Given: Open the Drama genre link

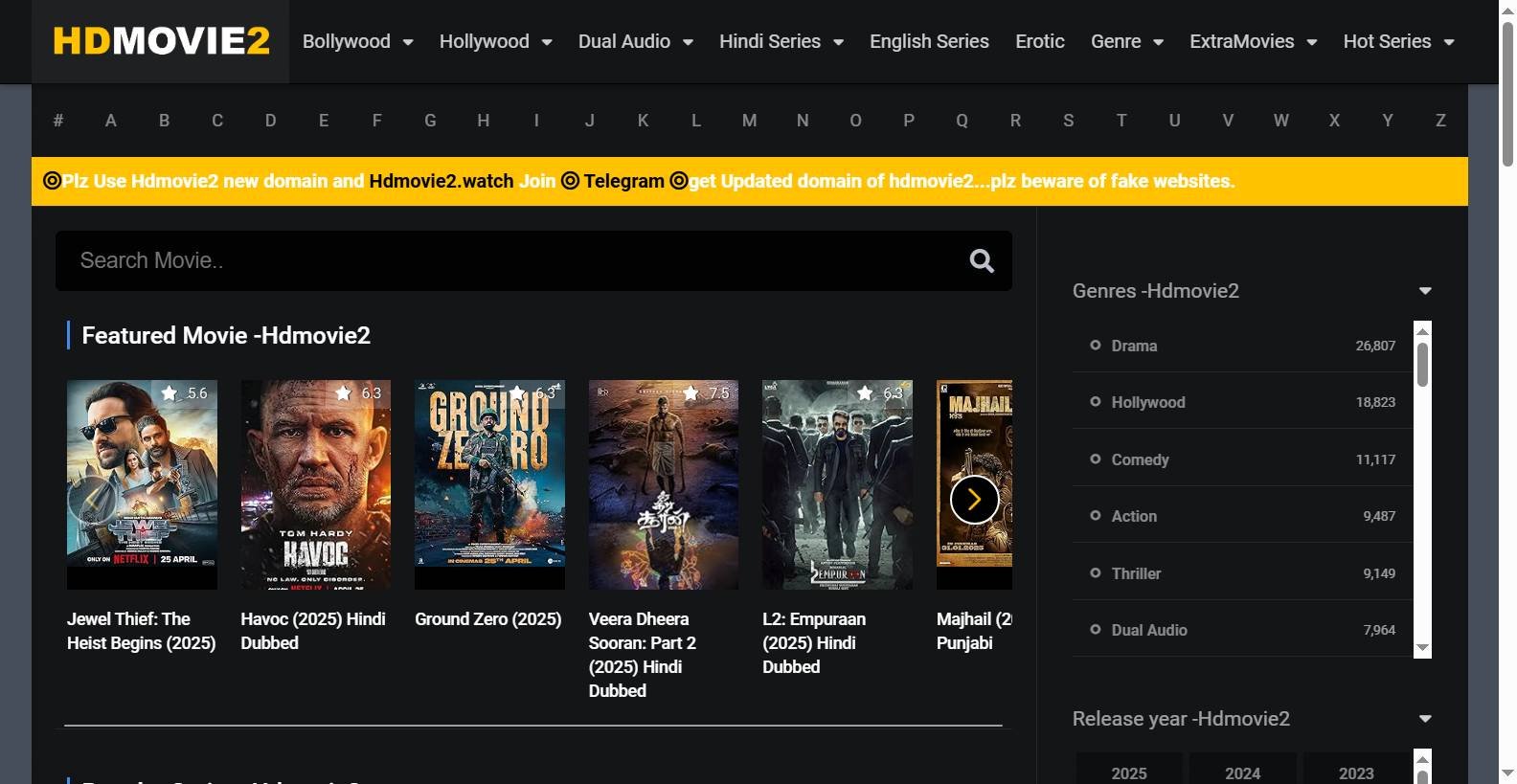Looking at the screenshot, I should (x=1134, y=346).
